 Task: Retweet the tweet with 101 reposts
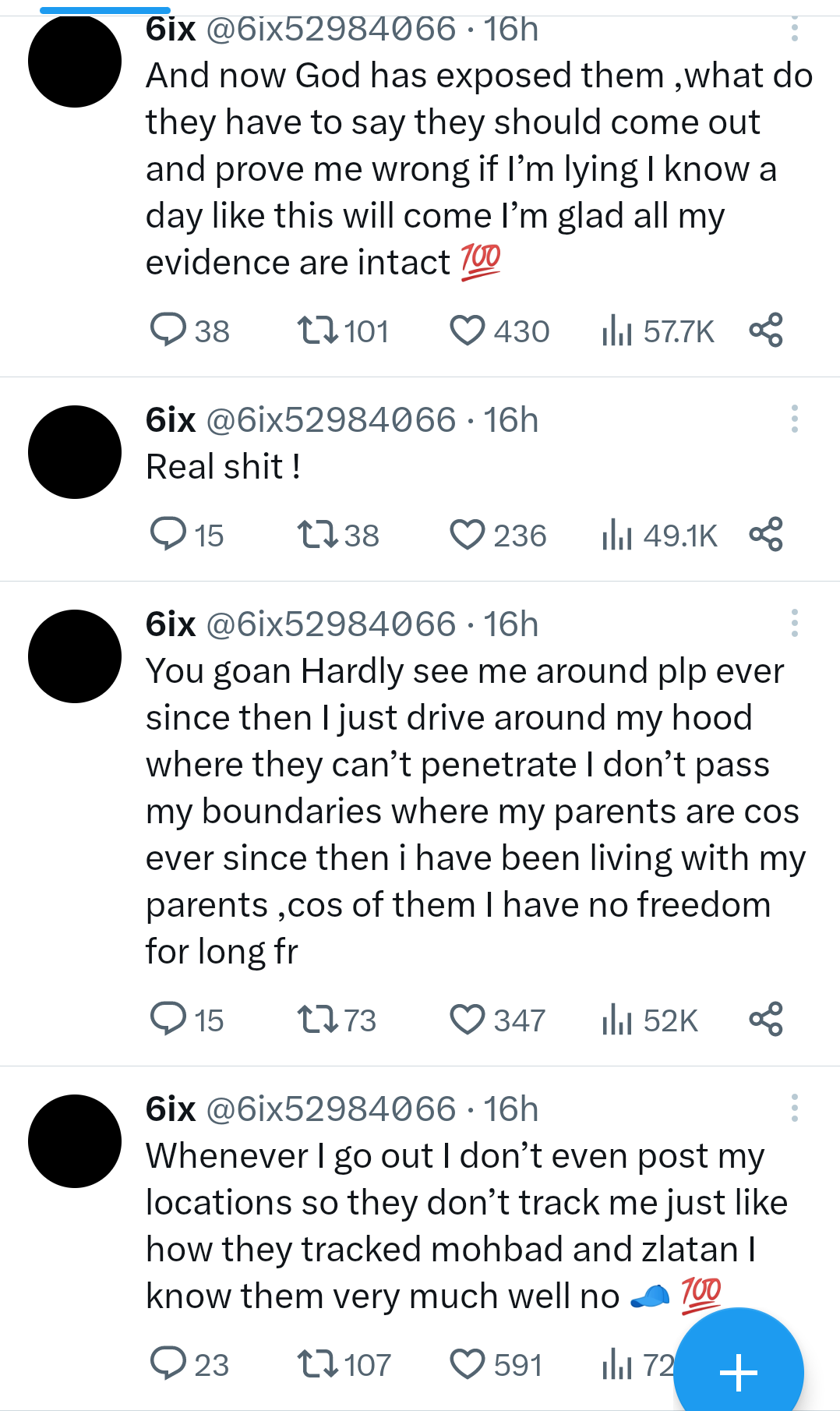[x=317, y=331]
